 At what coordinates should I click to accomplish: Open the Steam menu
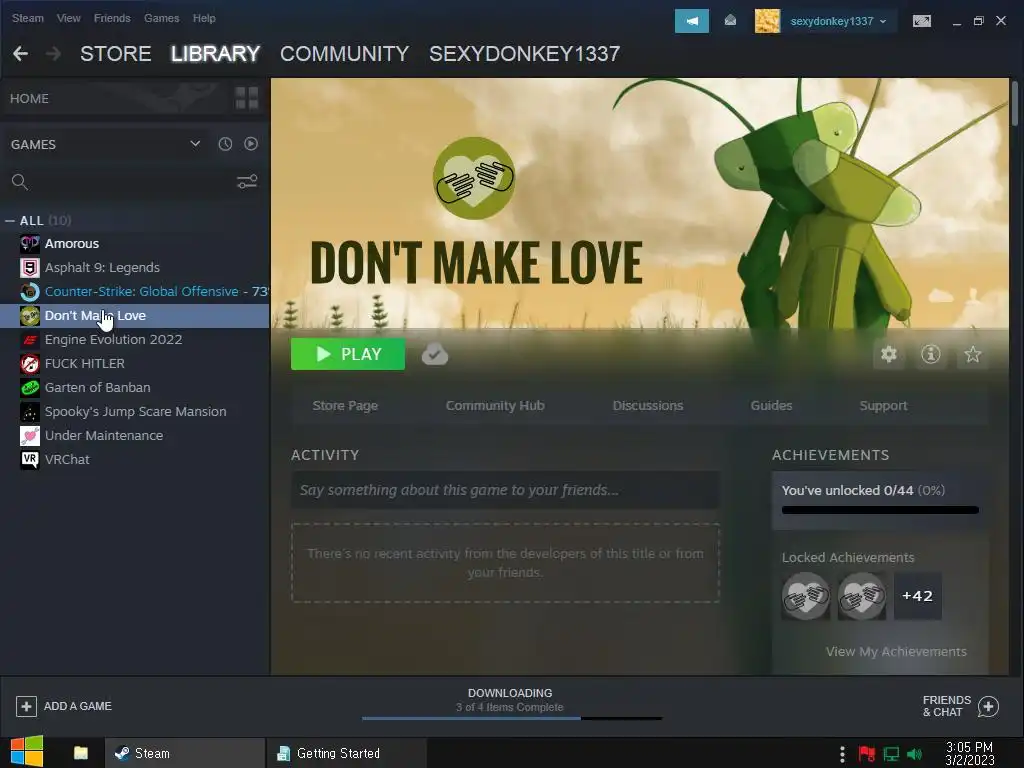click(x=27, y=18)
